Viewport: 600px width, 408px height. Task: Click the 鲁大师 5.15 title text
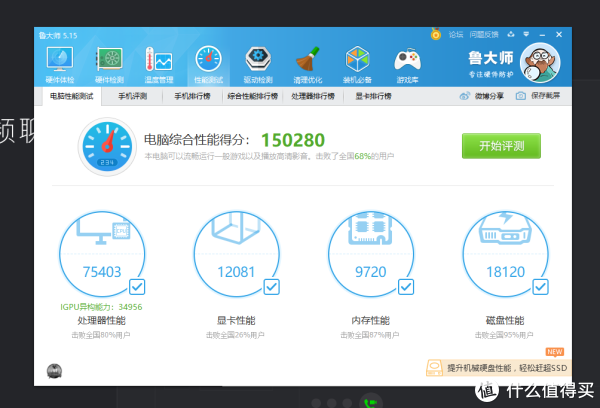pos(58,36)
